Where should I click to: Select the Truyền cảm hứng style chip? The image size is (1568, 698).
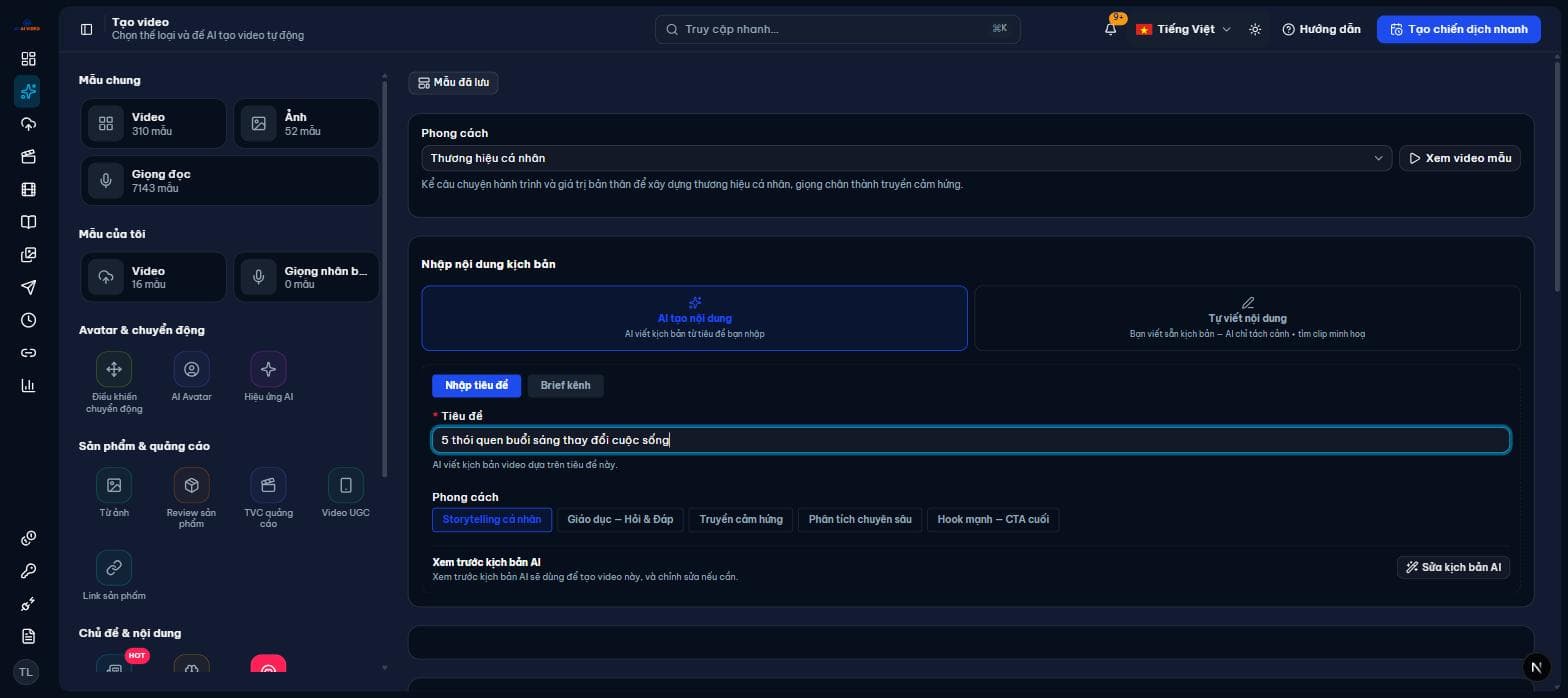coord(741,520)
